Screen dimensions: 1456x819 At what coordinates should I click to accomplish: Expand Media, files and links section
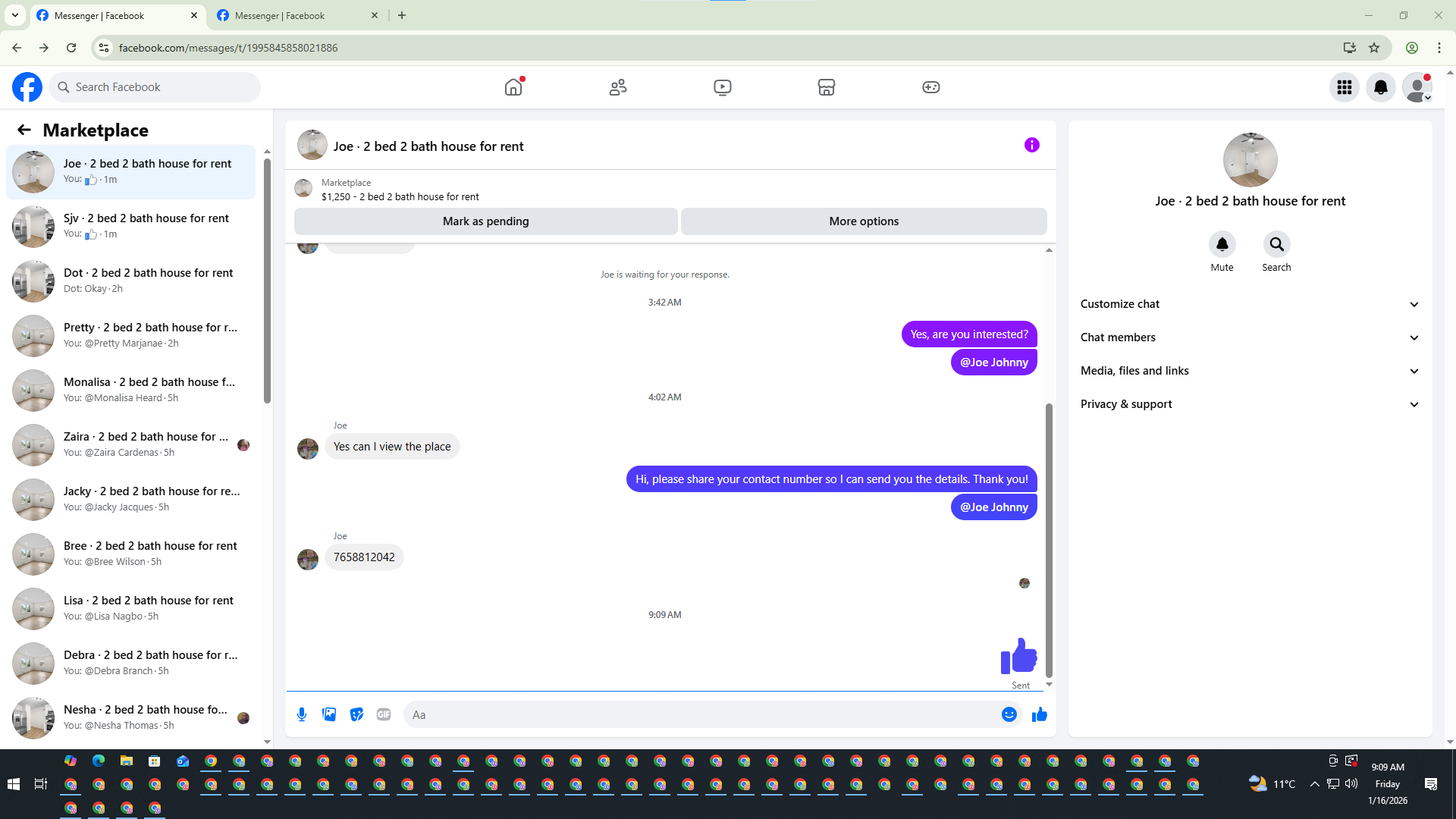pyautogui.click(x=1250, y=371)
